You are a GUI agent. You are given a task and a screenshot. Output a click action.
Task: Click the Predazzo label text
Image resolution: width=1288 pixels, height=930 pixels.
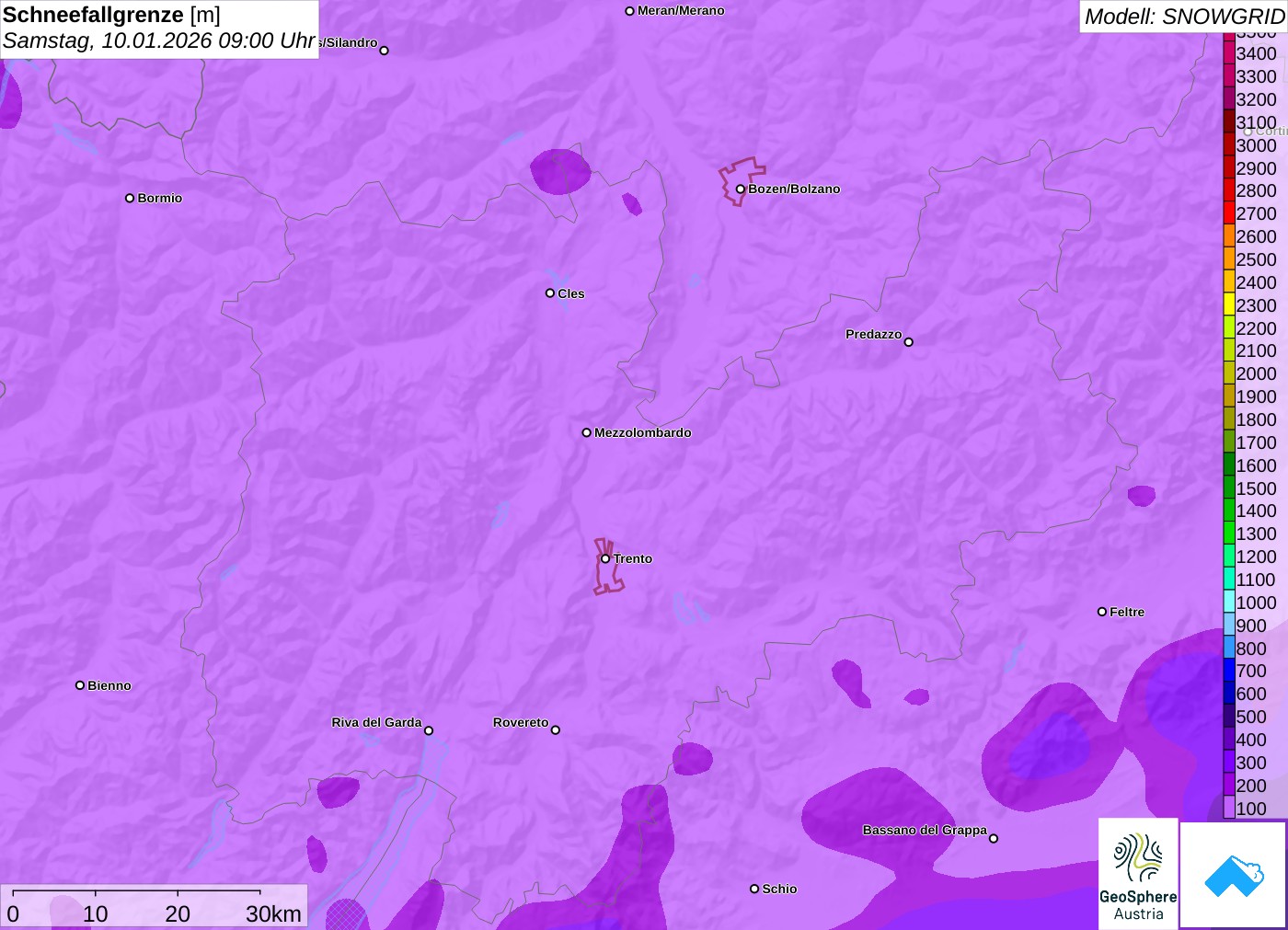(874, 334)
